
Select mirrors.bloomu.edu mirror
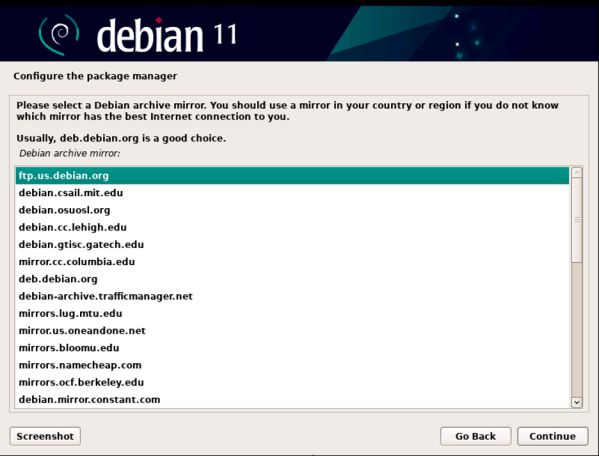(x=292, y=348)
